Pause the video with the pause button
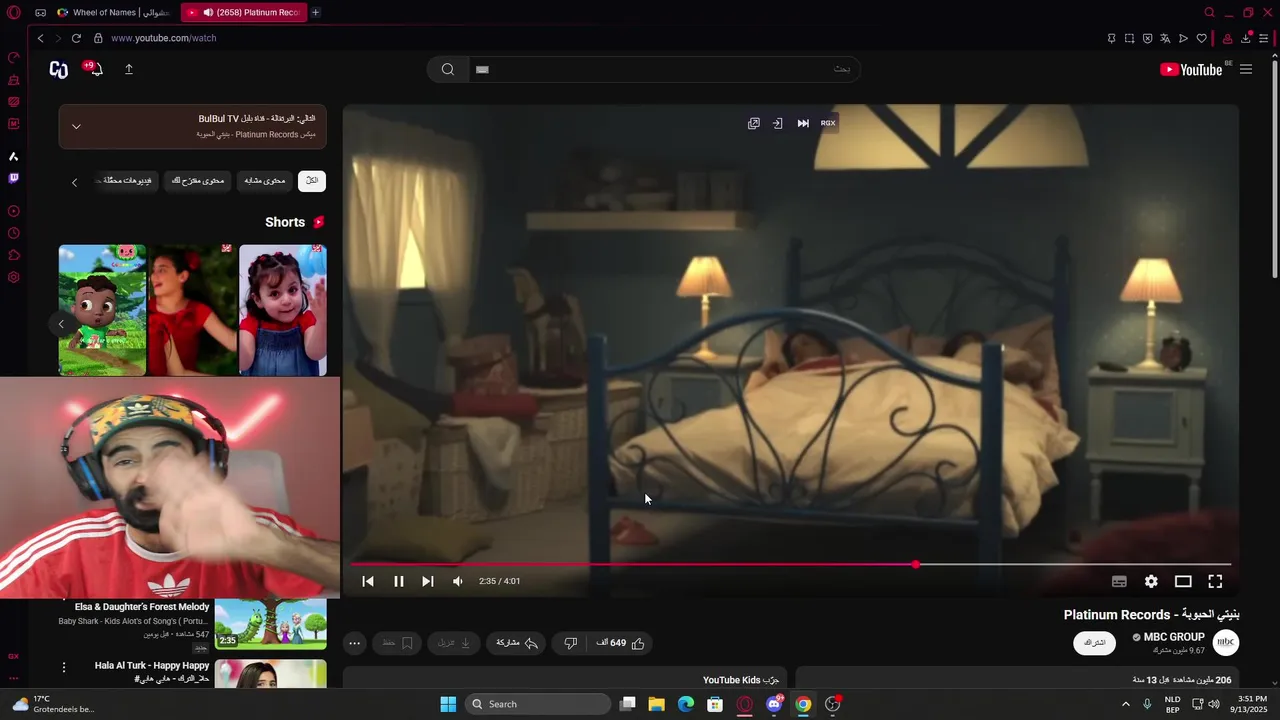The image size is (1280, 720). (398, 581)
